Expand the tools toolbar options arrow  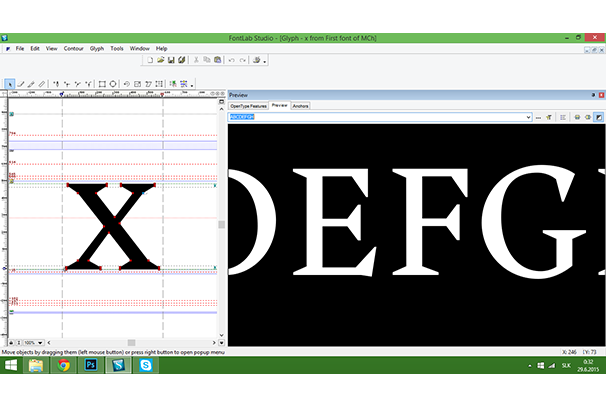[x=193, y=85]
